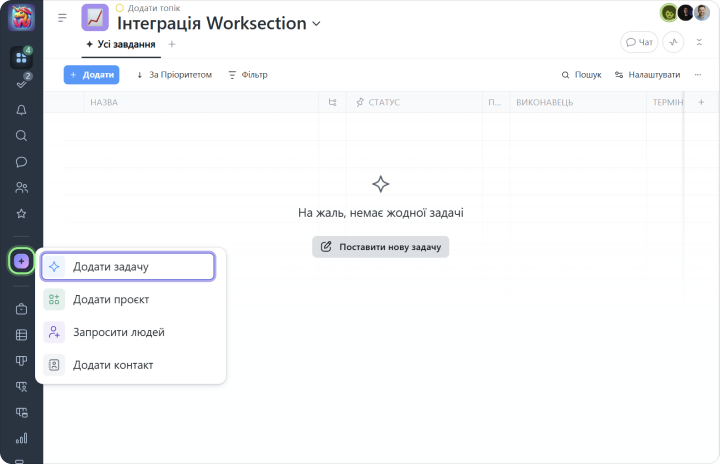Select Додати проєкт from the menu
Image resolution: width=720 pixels, height=464 pixels.
(x=111, y=299)
